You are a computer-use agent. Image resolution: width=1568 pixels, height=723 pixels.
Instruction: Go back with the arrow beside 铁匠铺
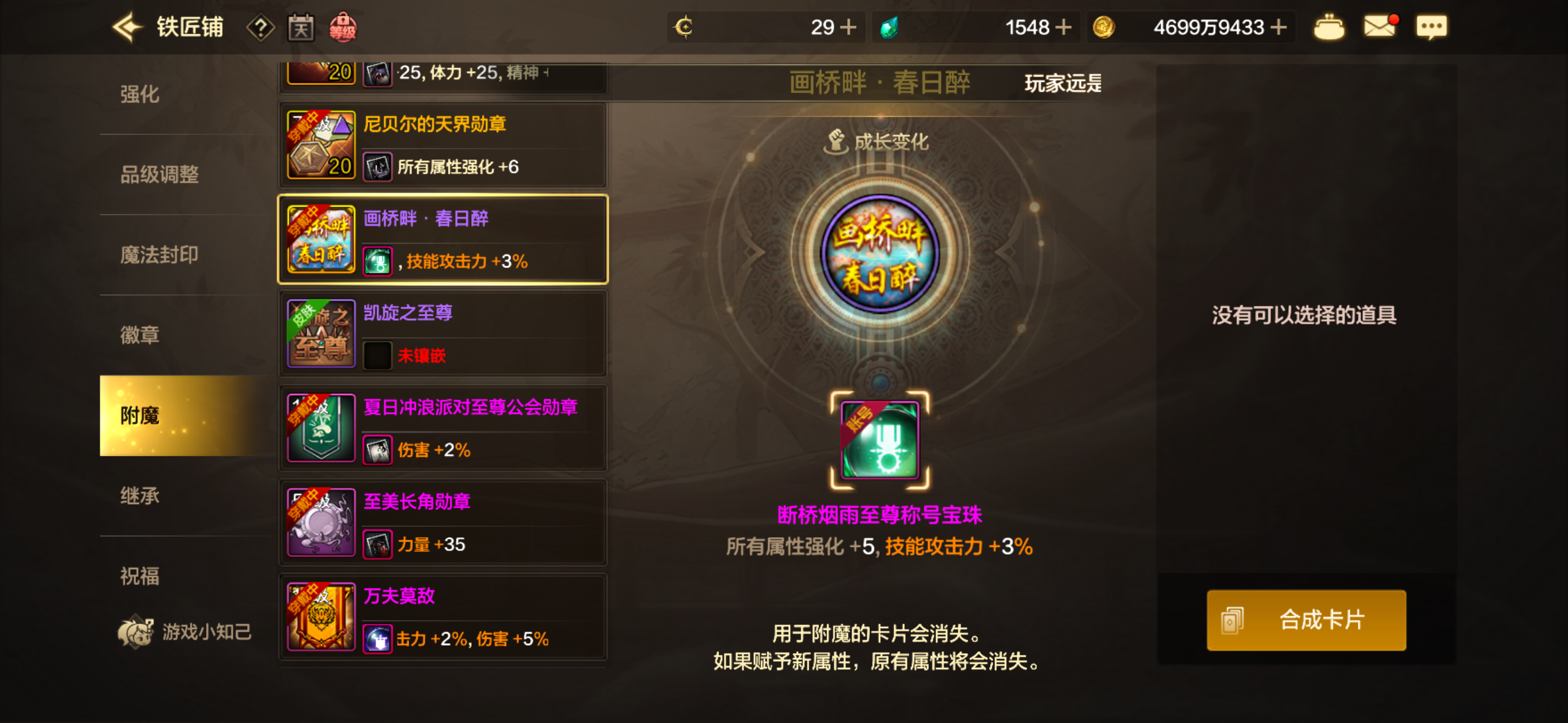(x=128, y=28)
